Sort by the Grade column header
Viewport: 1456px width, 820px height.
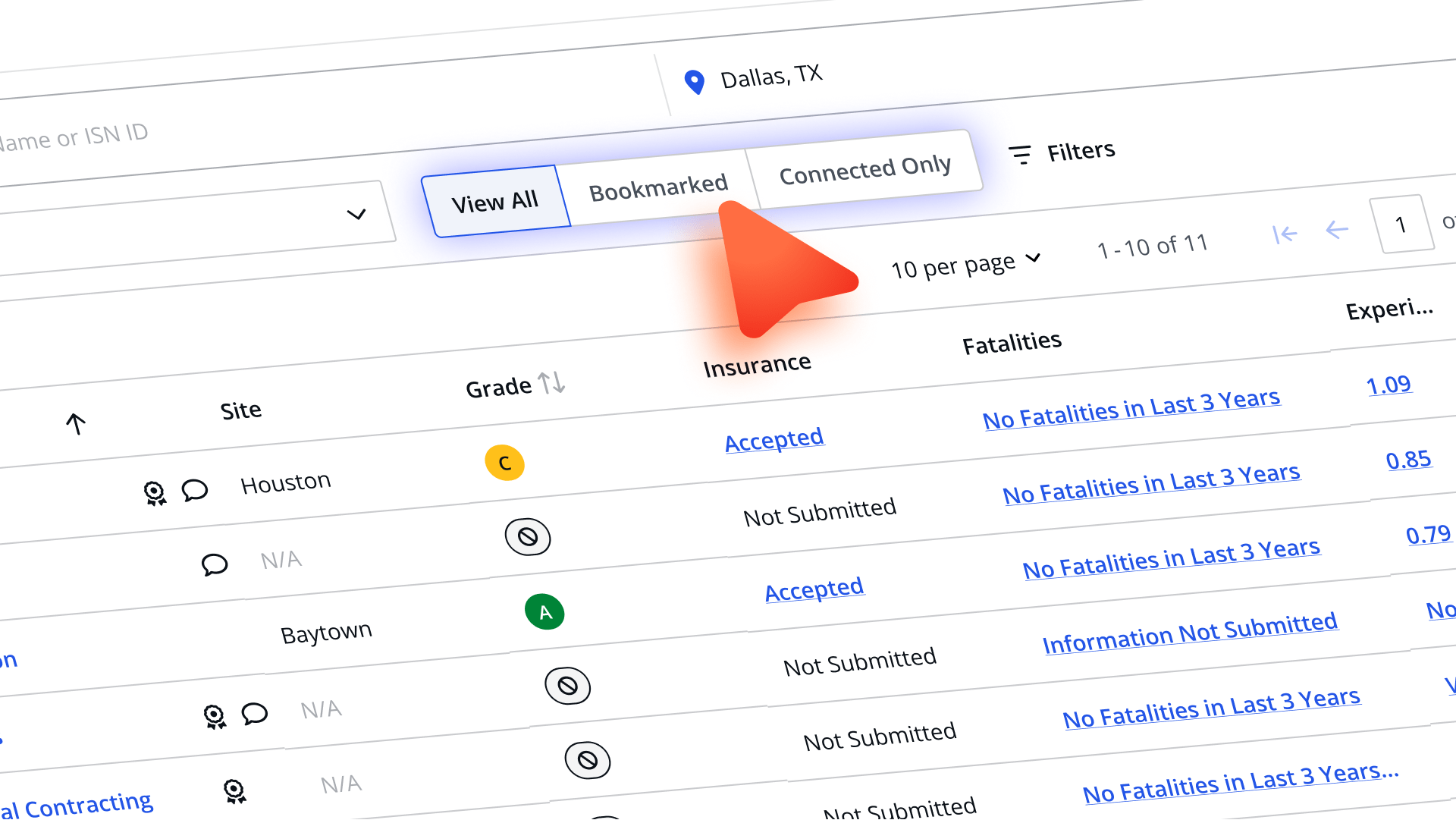[498, 388]
